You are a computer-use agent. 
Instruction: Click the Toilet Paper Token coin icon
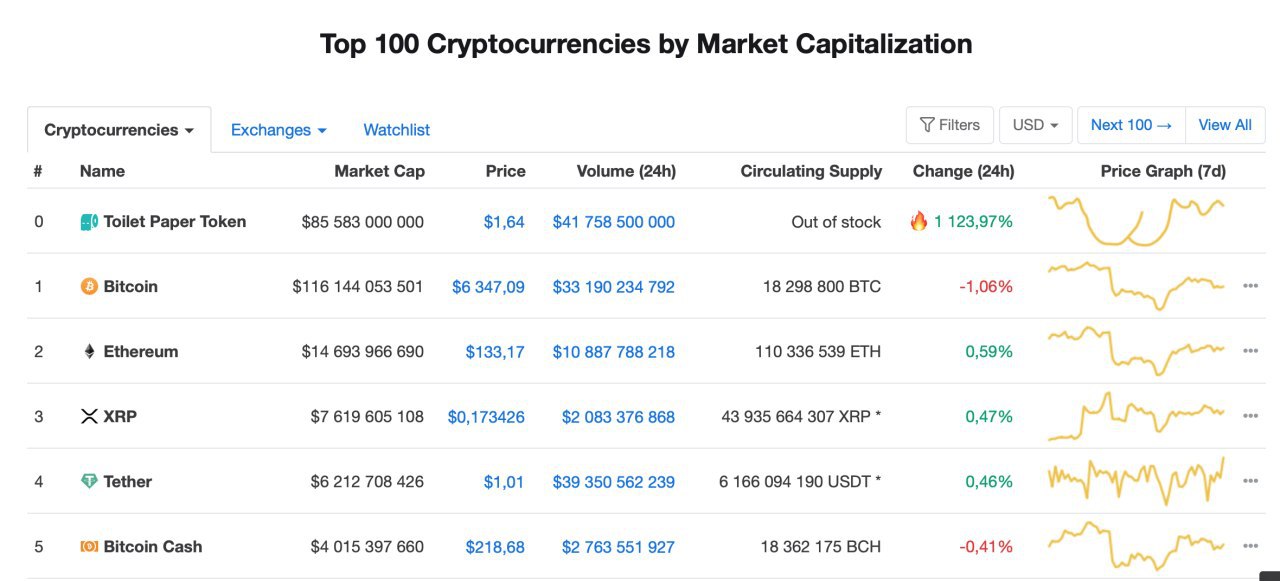(x=89, y=222)
